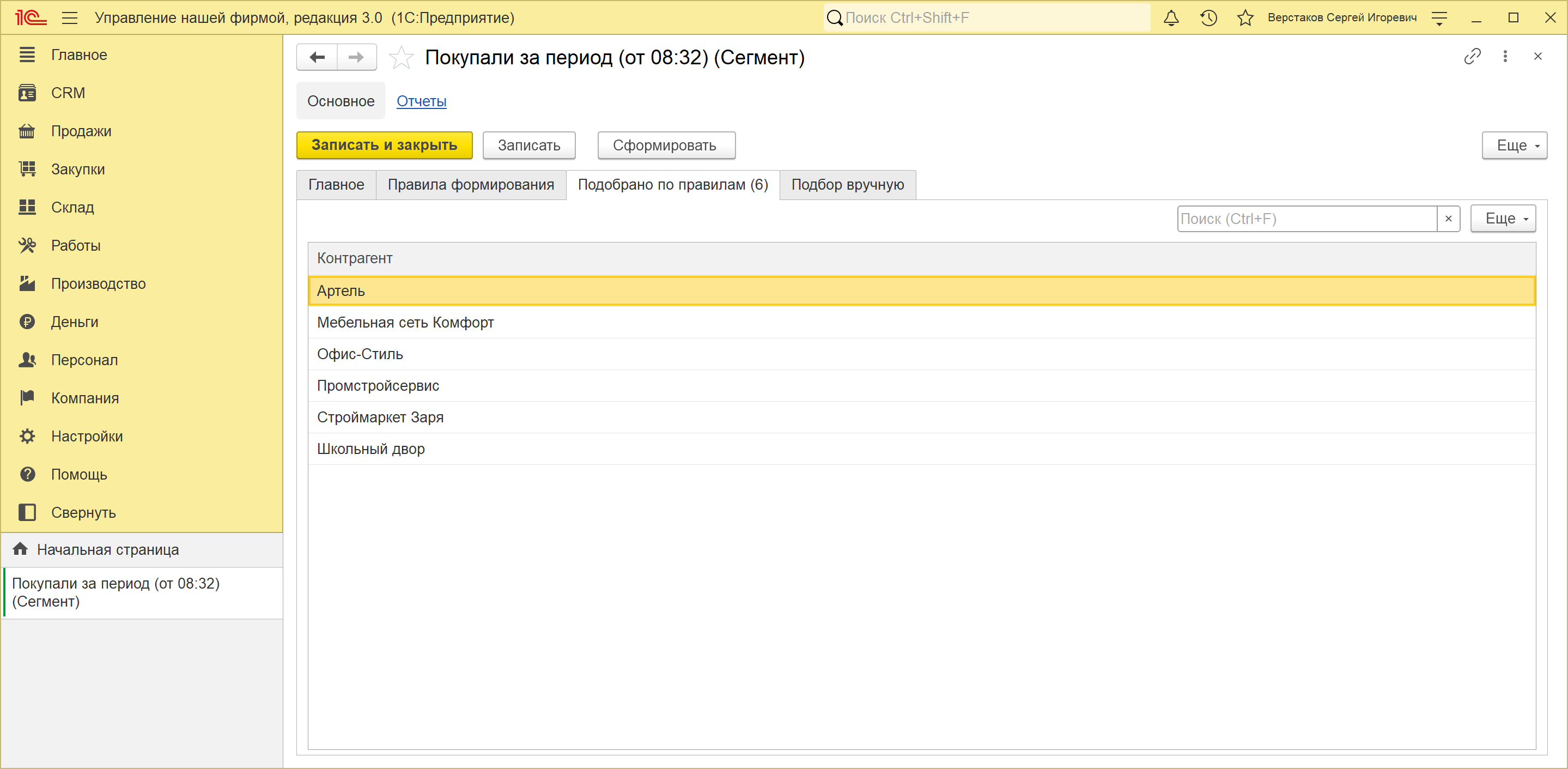Select row Мебельная сеть Комфорт
Screen dimensions: 1568x769
[921, 322]
